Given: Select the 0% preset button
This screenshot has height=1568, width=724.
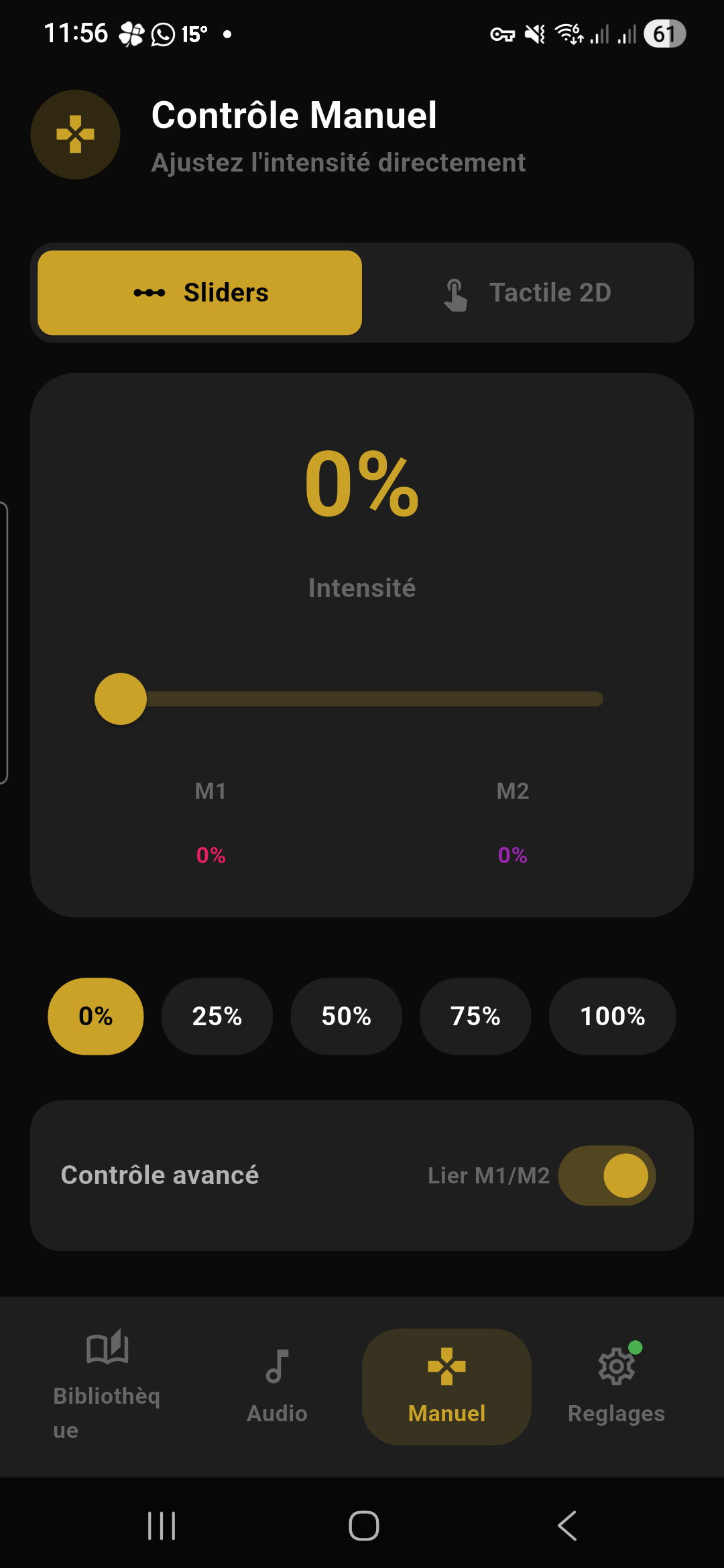Looking at the screenshot, I should click(96, 1017).
